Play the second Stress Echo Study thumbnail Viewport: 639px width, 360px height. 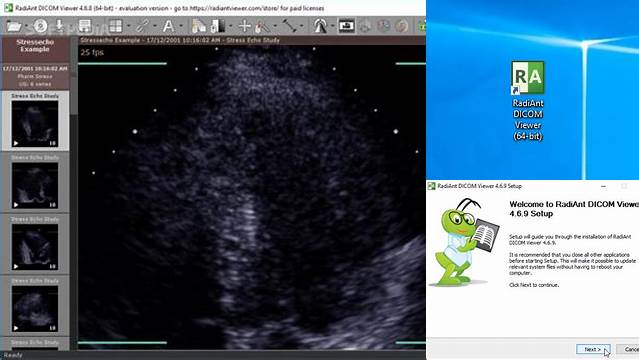(16, 205)
